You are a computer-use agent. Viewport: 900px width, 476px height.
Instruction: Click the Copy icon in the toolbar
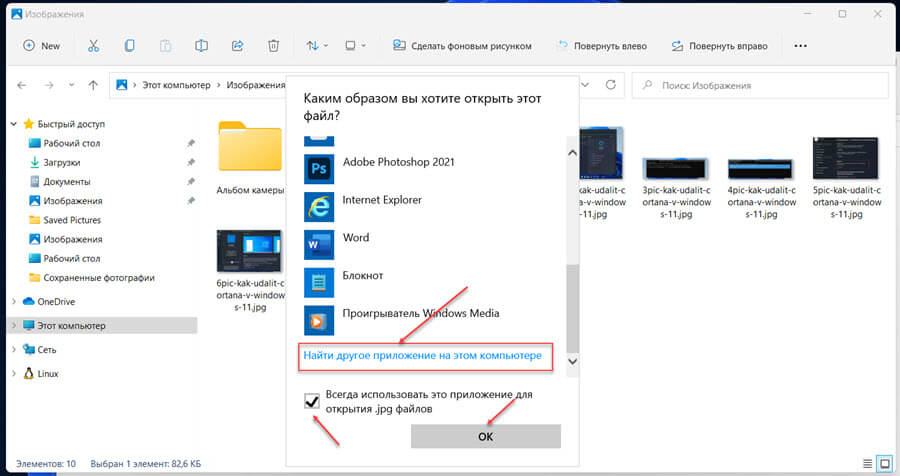(130, 46)
